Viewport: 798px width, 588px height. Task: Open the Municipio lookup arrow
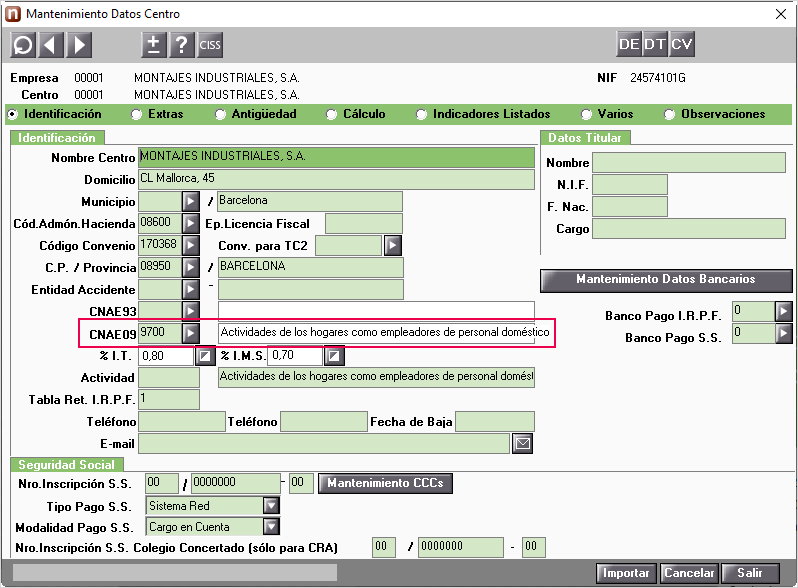pyautogui.click(x=191, y=202)
